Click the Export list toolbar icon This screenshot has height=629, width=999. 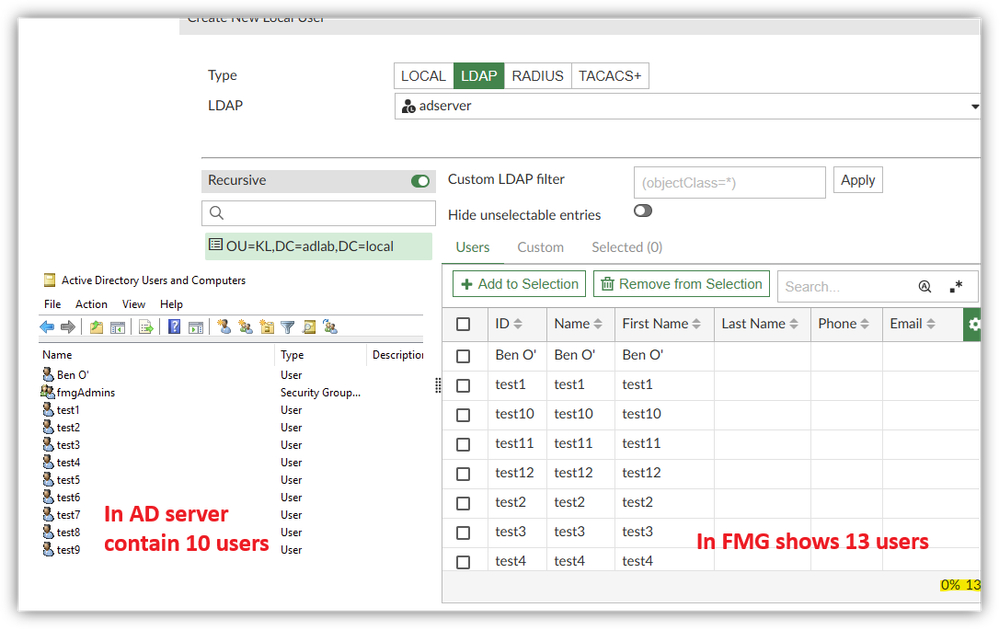146,327
